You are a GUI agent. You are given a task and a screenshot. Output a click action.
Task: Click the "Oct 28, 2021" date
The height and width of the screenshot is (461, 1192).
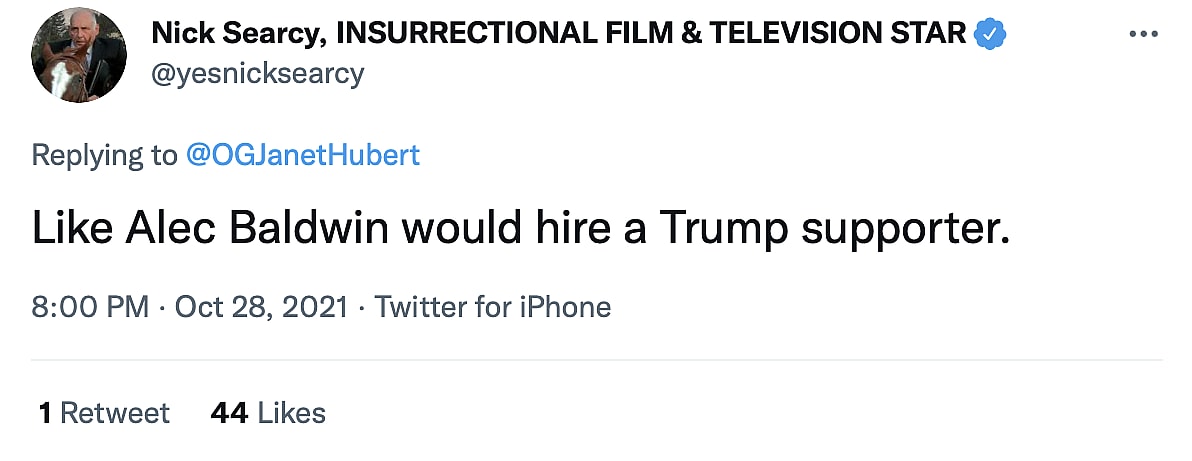click(x=261, y=306)
